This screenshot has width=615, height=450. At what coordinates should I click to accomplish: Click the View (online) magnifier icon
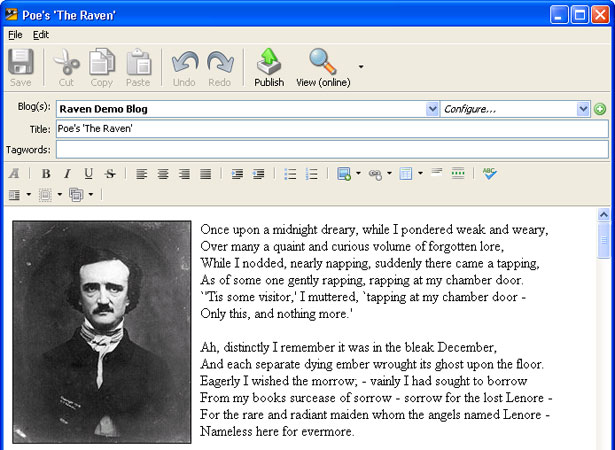[322, 61]
